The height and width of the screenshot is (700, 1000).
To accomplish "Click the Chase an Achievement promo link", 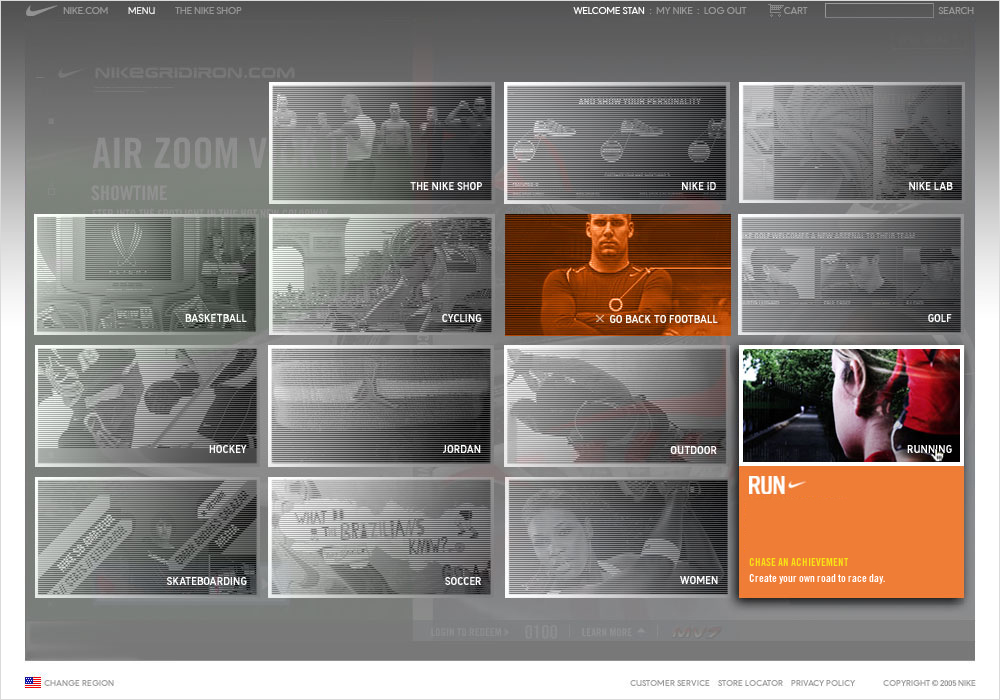I will [798, 562].
